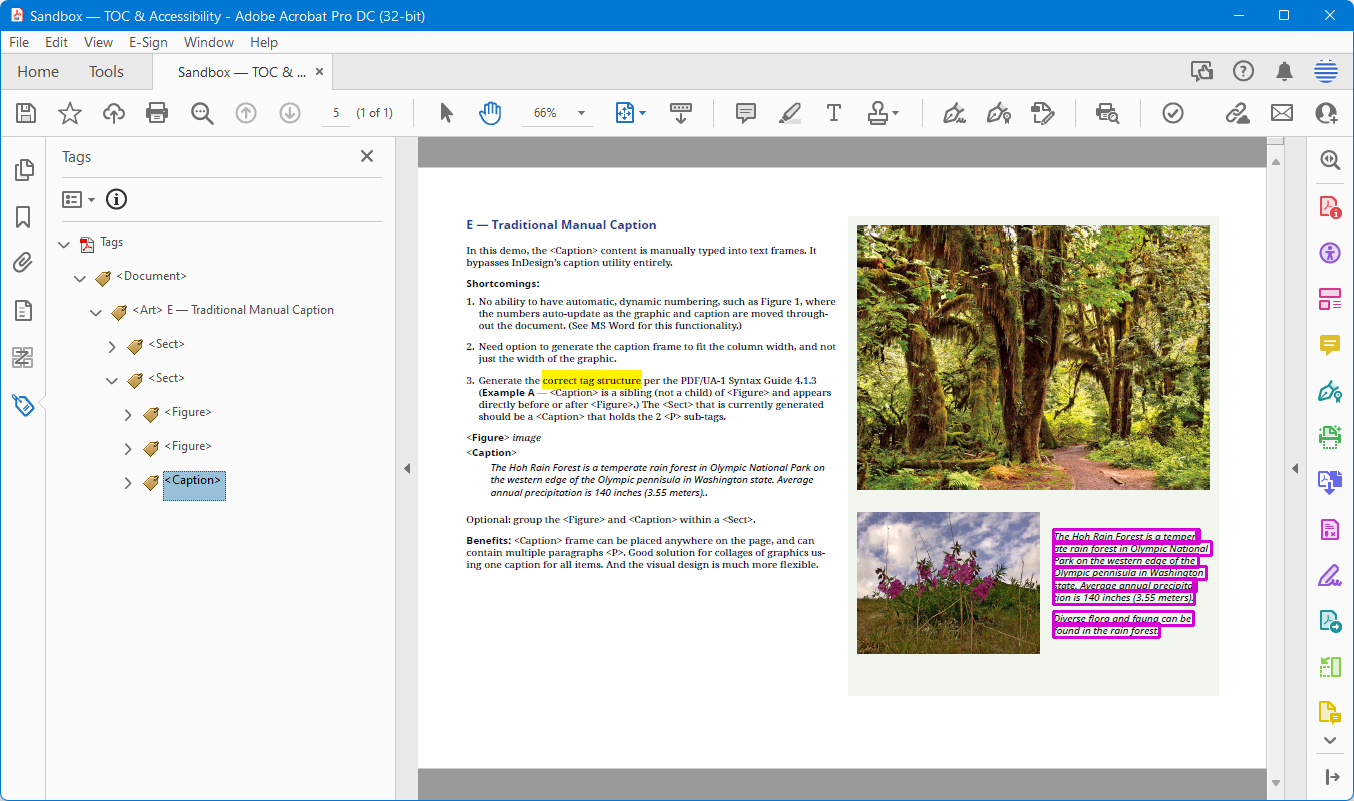The height and width of the screenshot is (801, 1354).
Task: Switch to the Home tab
Action: click(x=38, y=71)
